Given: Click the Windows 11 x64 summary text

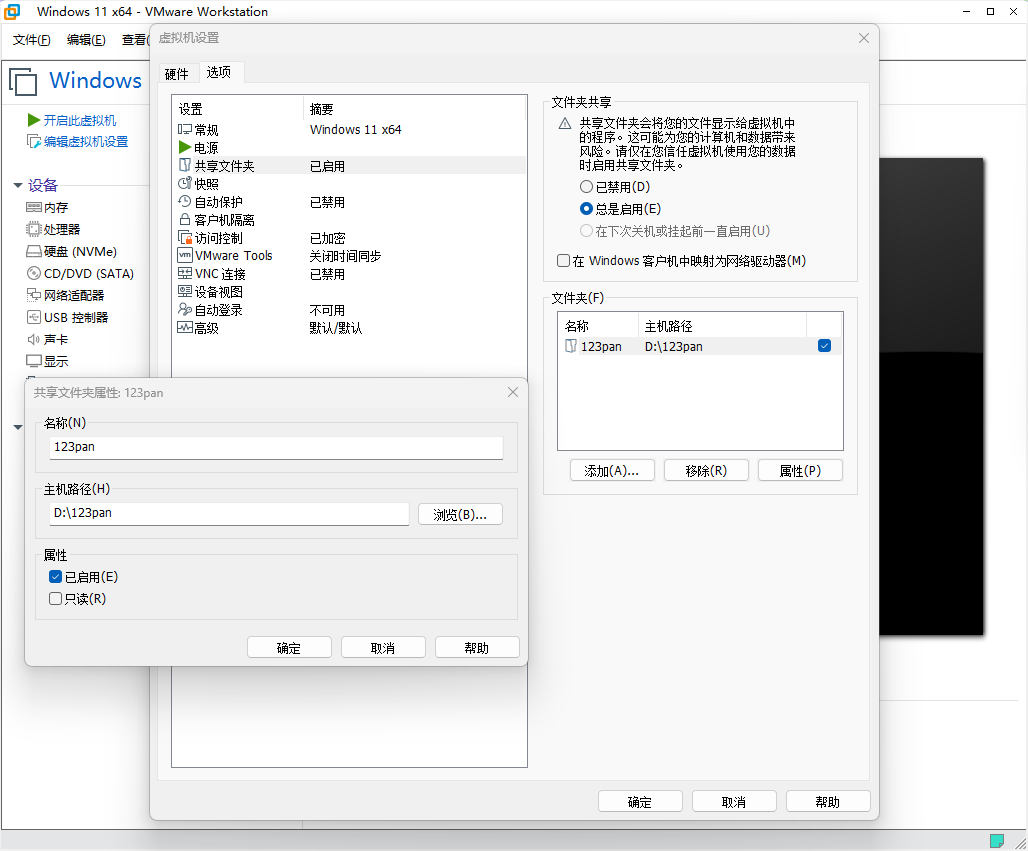Looking at the screenshot, I should [355, 130].
